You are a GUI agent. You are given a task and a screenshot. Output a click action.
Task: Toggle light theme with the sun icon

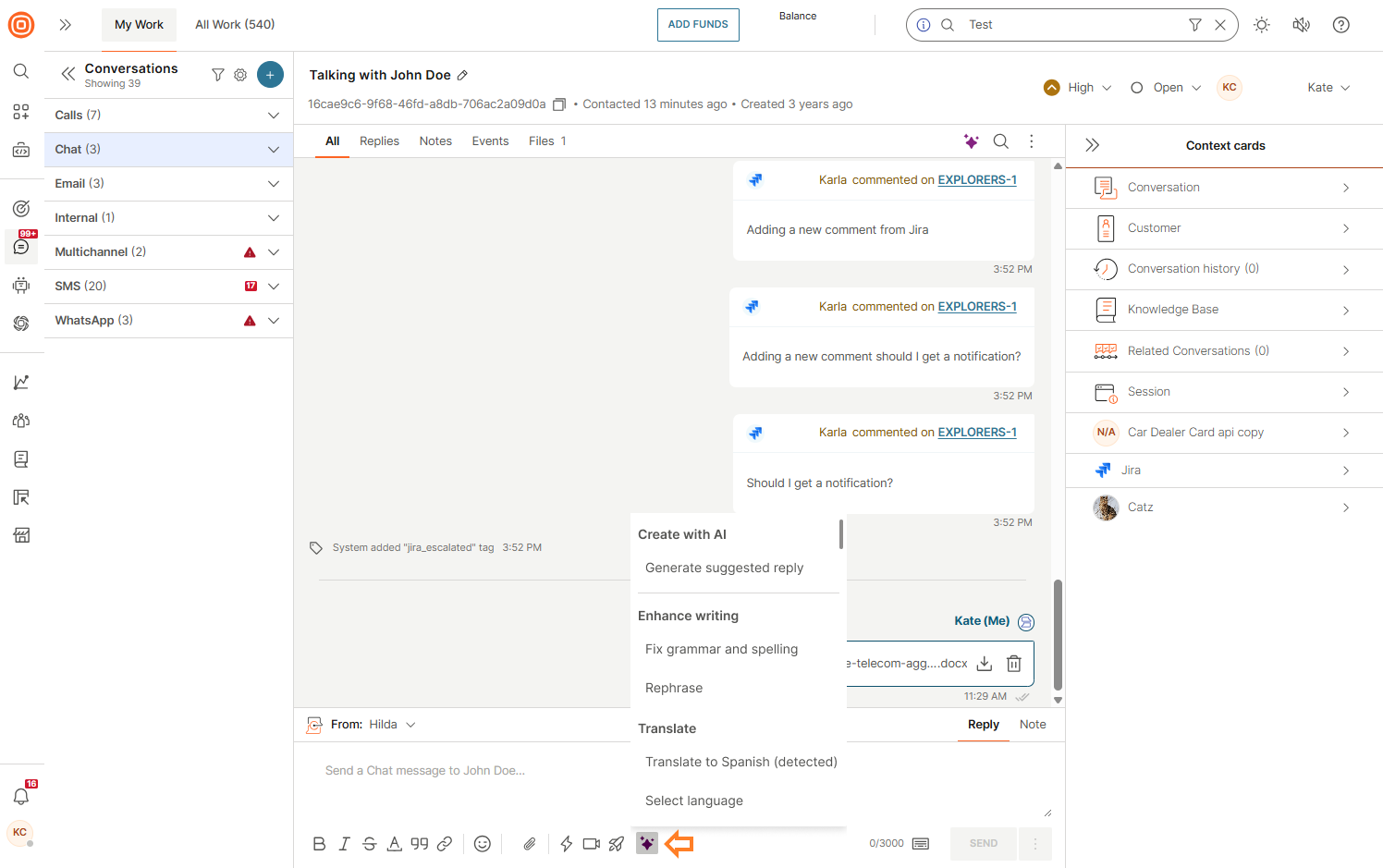pyautogui.click(x=1261, y=25)
